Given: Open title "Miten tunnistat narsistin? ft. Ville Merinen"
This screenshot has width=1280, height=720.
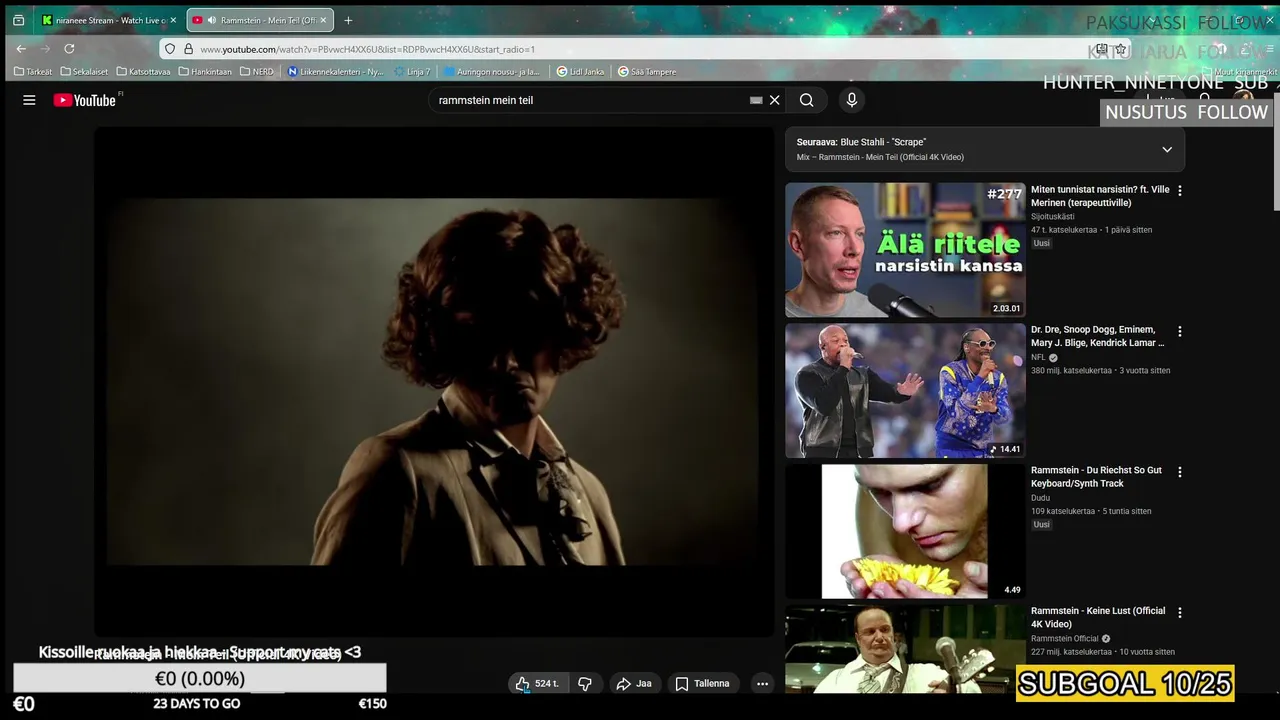Looking at the screenshot, I should click(x=1100, y=196).
